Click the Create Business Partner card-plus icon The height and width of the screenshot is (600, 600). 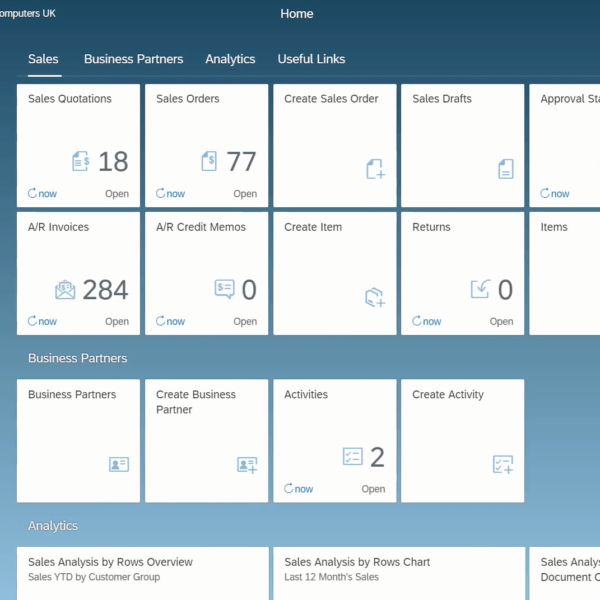247,465
